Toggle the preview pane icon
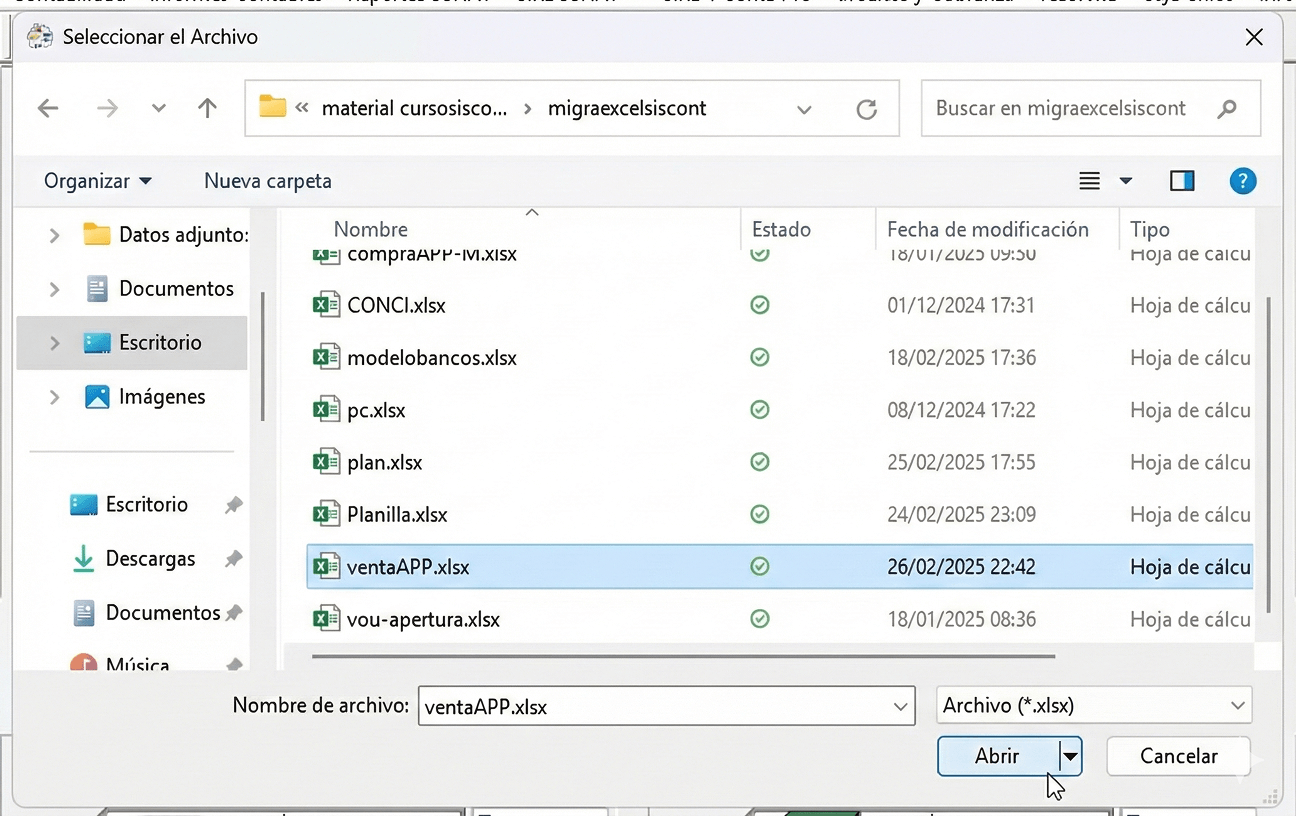Viewport: 1296px width, 816px height. pyautogui.click(x=1182, y=181)
